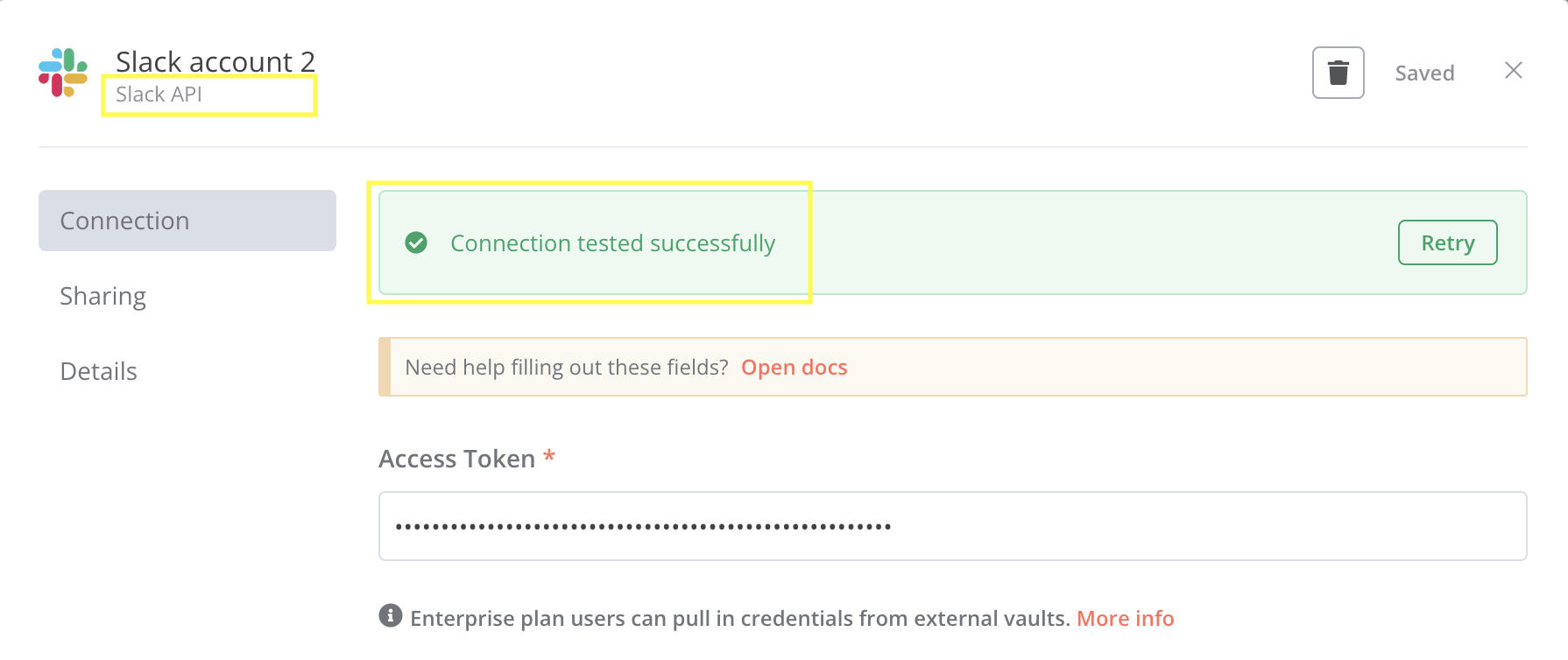Viewport: 1568px width, 660px height.
Task: Click the Enterprise plan users notice text
Action: click(x=739, y=618)
